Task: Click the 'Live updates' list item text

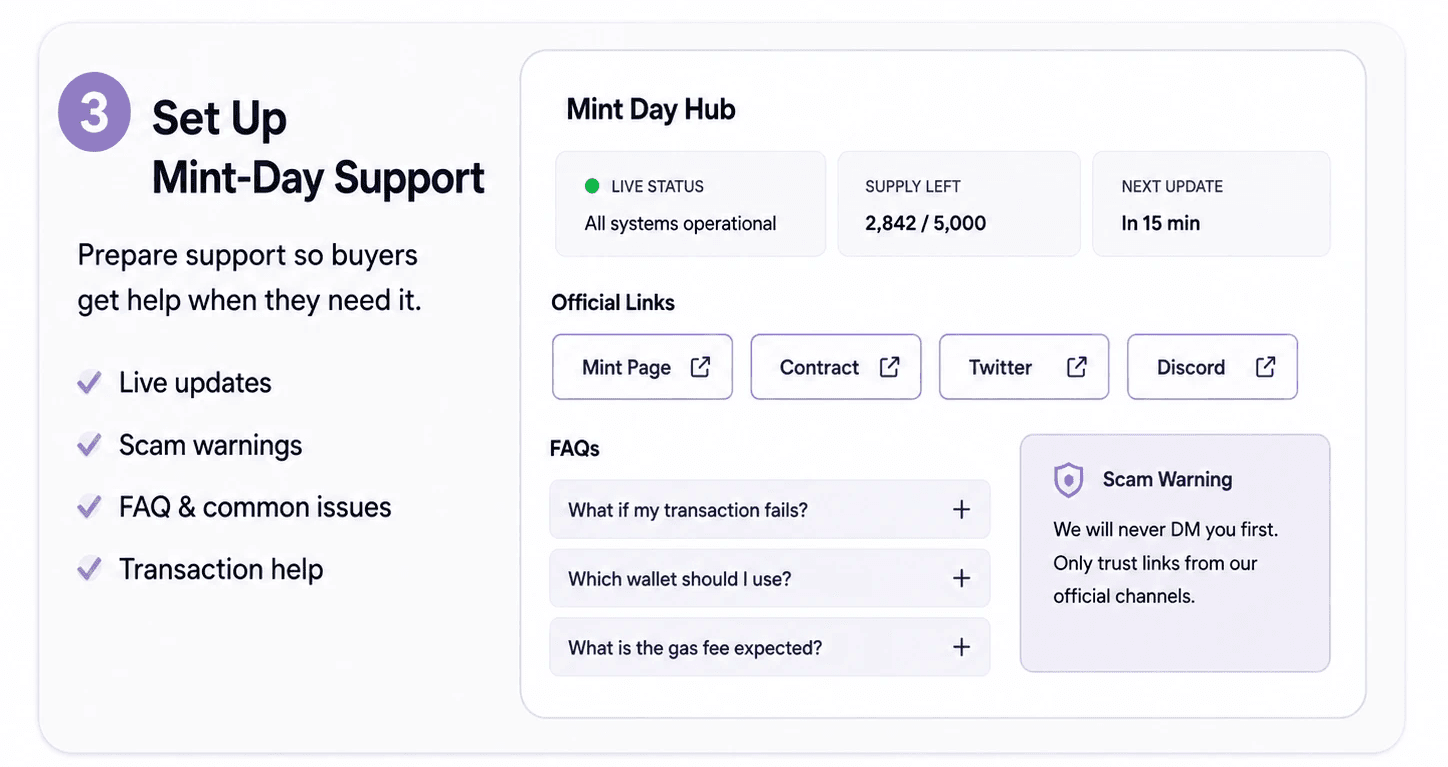Action: pos(195,383)
